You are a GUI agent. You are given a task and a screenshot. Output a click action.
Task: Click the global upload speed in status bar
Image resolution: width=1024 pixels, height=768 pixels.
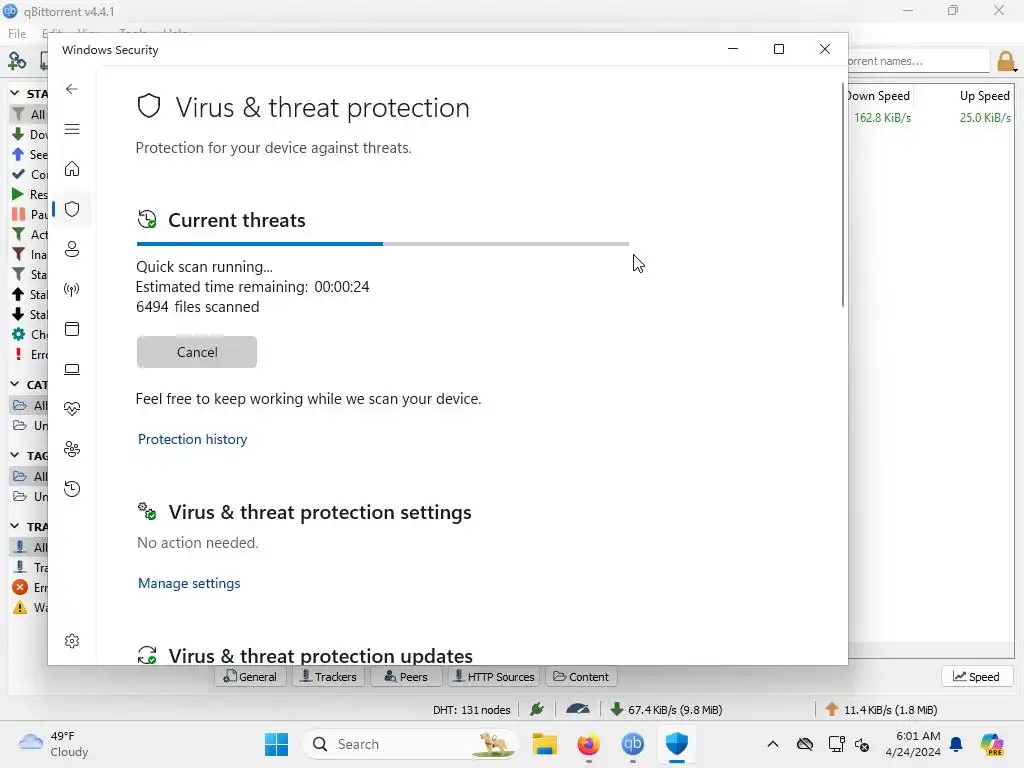[x=882, y=710]
